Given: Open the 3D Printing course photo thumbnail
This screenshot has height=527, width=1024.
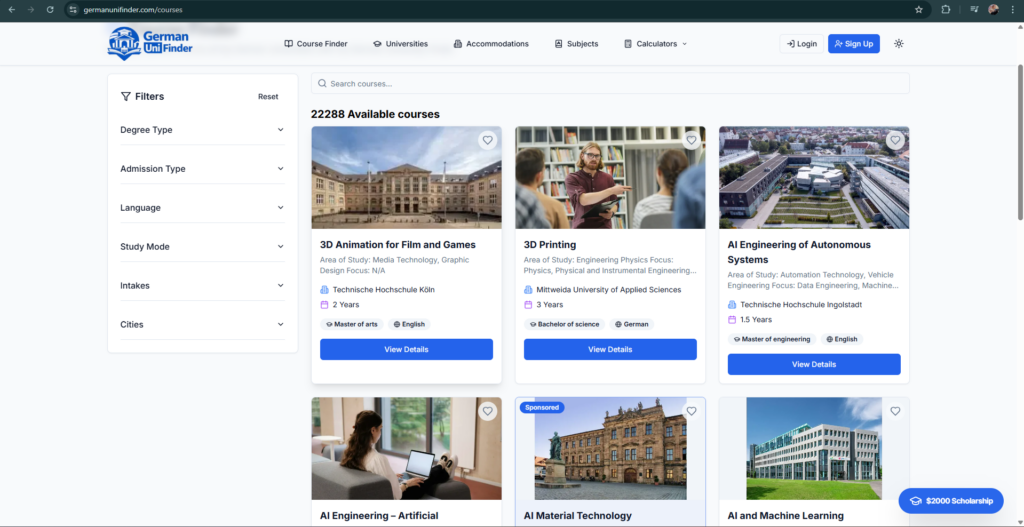Looking at the screenshot, I should pyautogui.click(x=610, y=178).
